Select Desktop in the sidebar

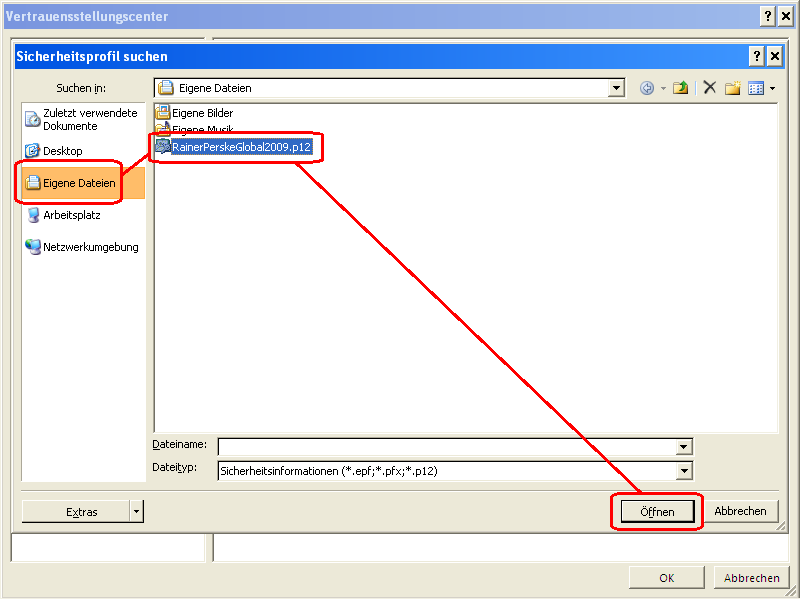click(x=66, y=150)
